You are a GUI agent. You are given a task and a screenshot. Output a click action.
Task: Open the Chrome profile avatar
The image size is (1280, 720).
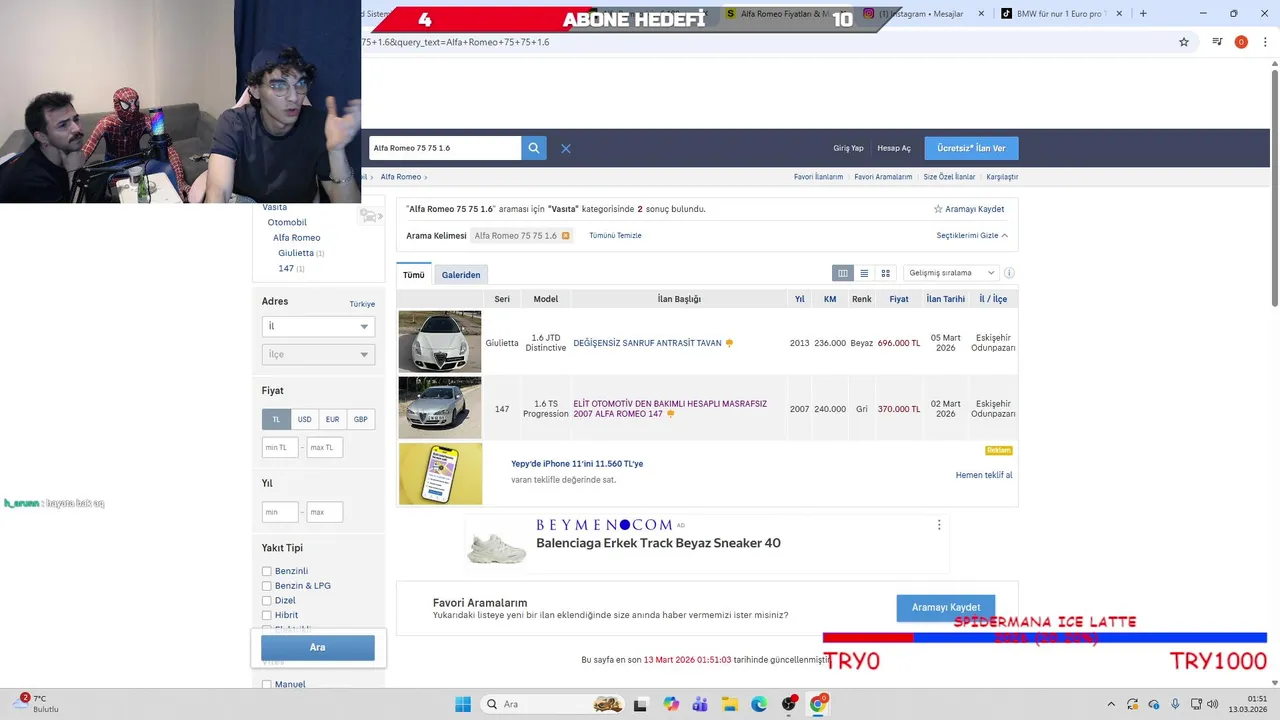coord(1241,42)
